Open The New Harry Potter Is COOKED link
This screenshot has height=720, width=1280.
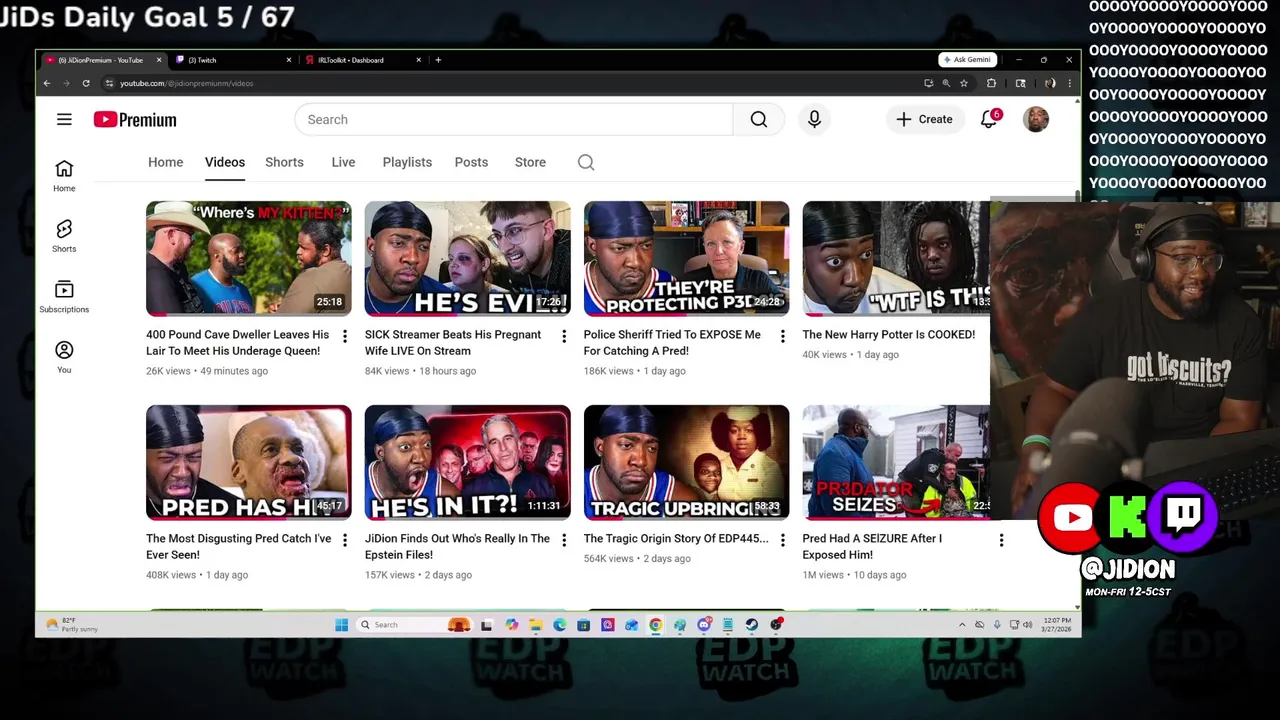coord(889,335)
